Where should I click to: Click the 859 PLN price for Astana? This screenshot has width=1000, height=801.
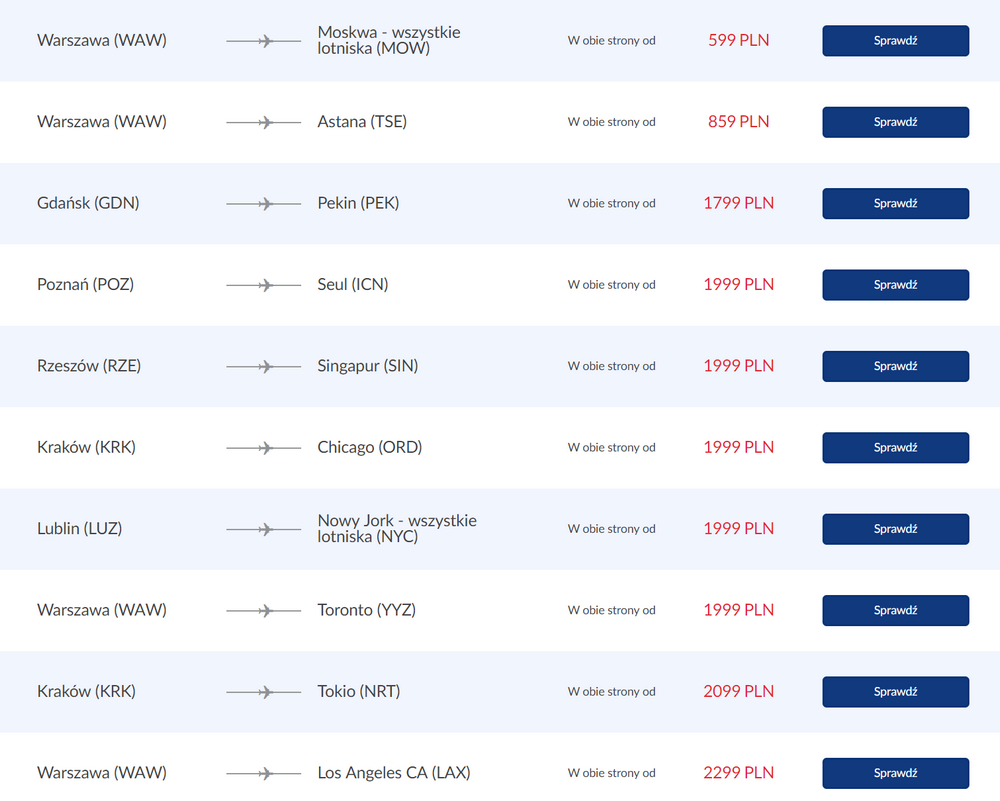[738, 122]
